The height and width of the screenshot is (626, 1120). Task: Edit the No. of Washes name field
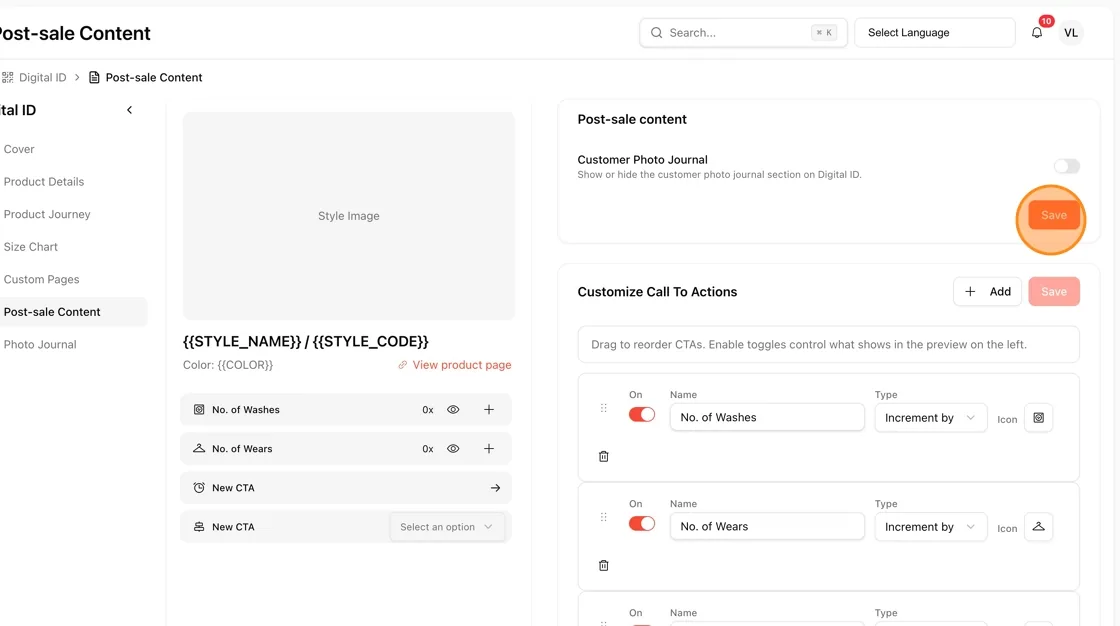[767, 417]
